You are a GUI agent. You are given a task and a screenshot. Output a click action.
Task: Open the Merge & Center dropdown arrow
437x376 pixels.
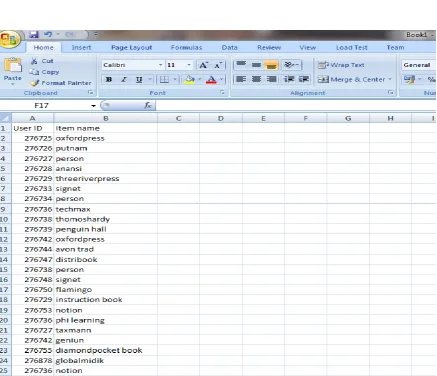tap(390, 79)
